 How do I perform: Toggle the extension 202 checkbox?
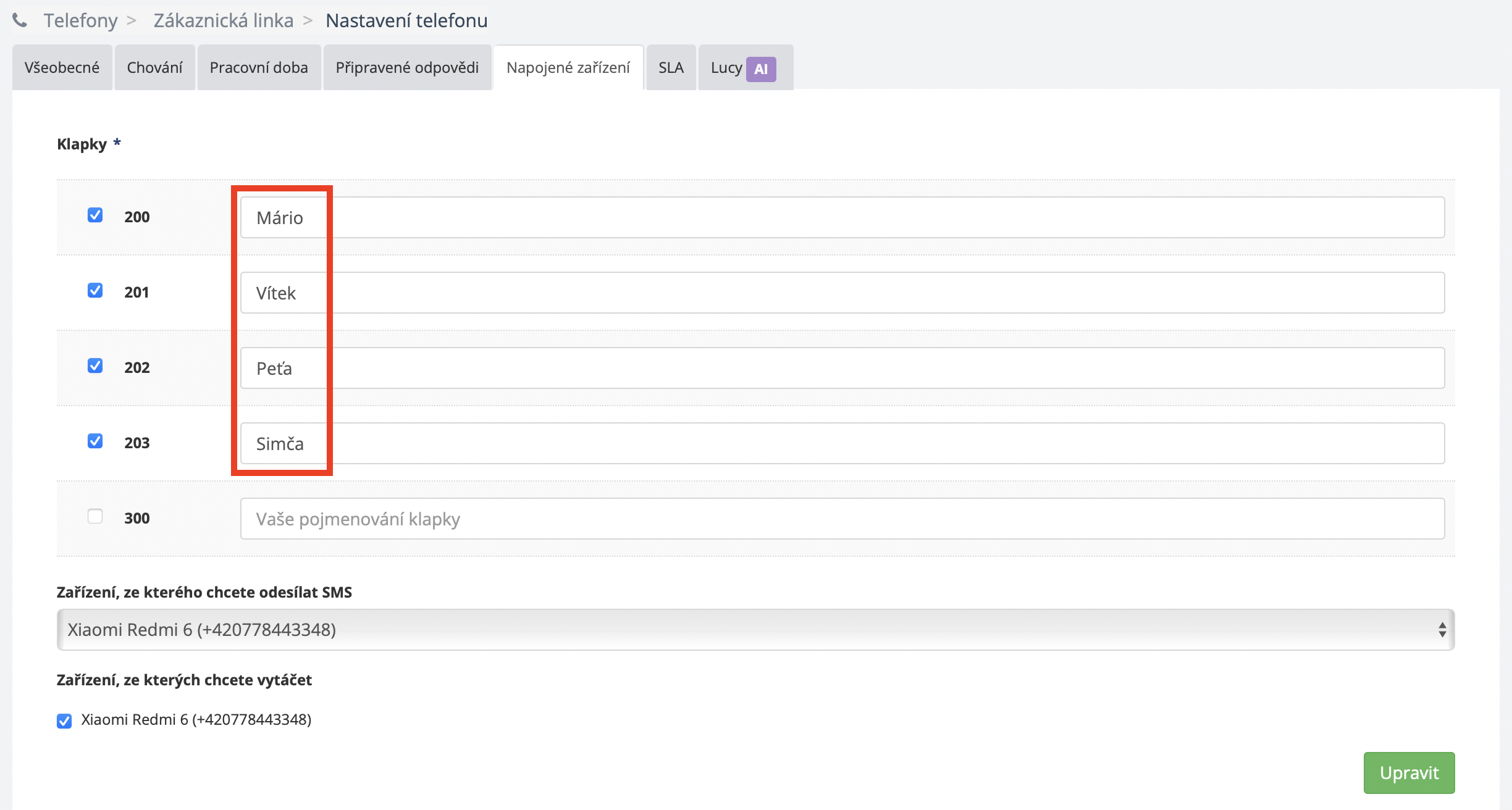95,365
